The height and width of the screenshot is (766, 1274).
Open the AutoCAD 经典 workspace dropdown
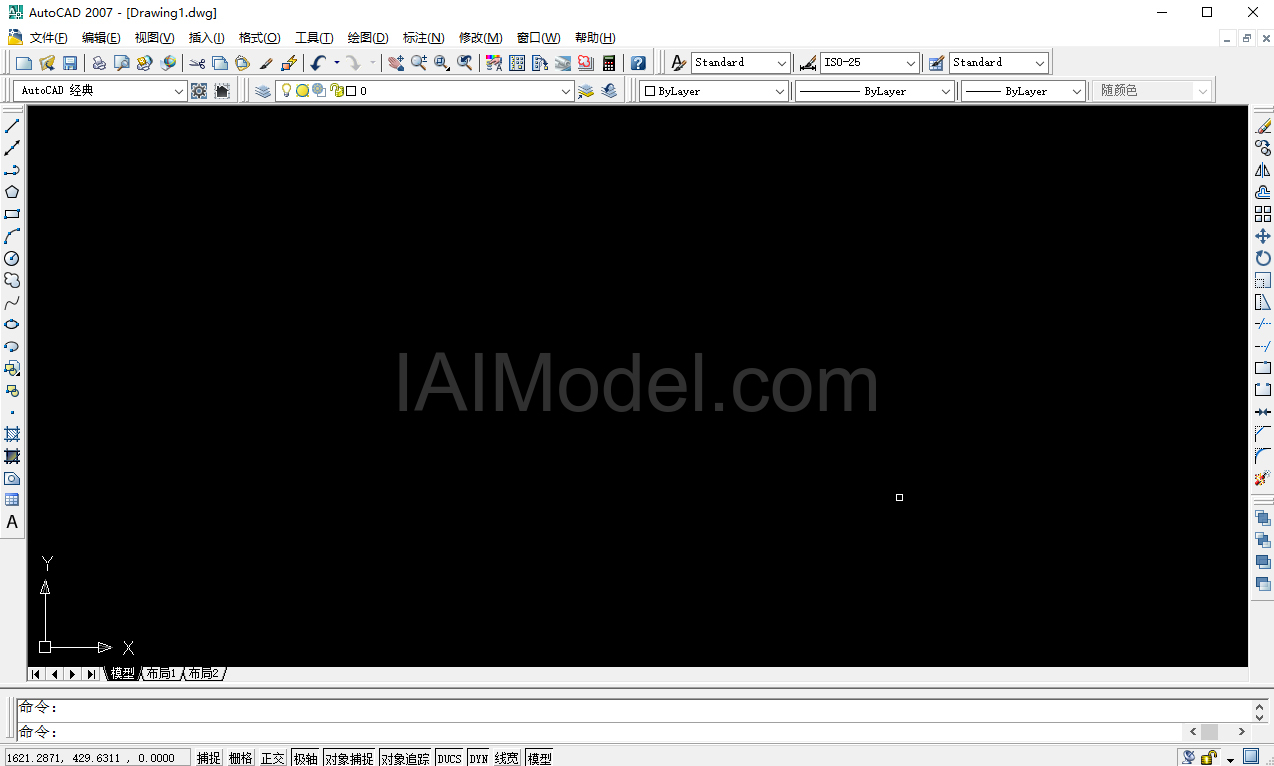tap(180, 91)
